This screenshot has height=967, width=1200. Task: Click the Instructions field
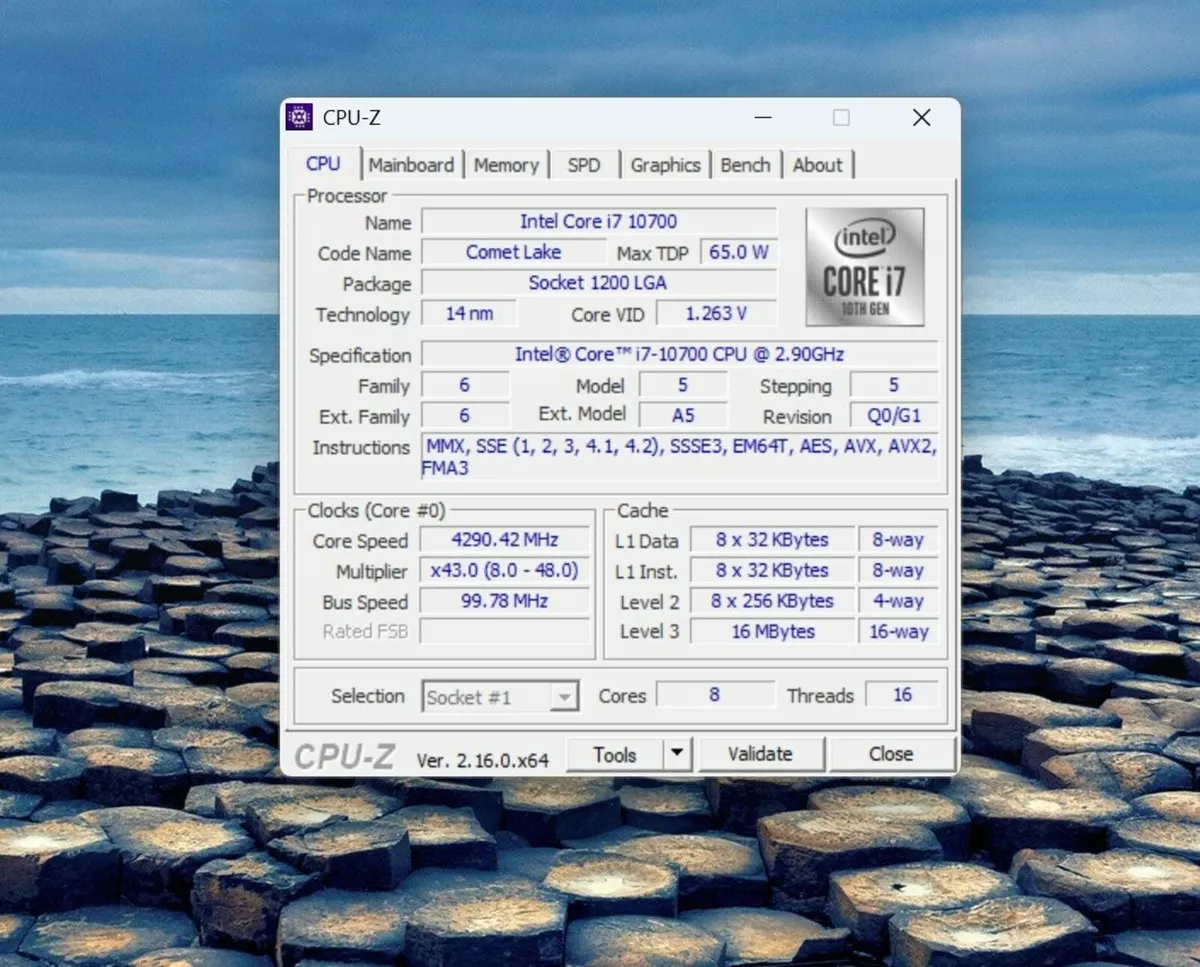click(x=680, y=456)
